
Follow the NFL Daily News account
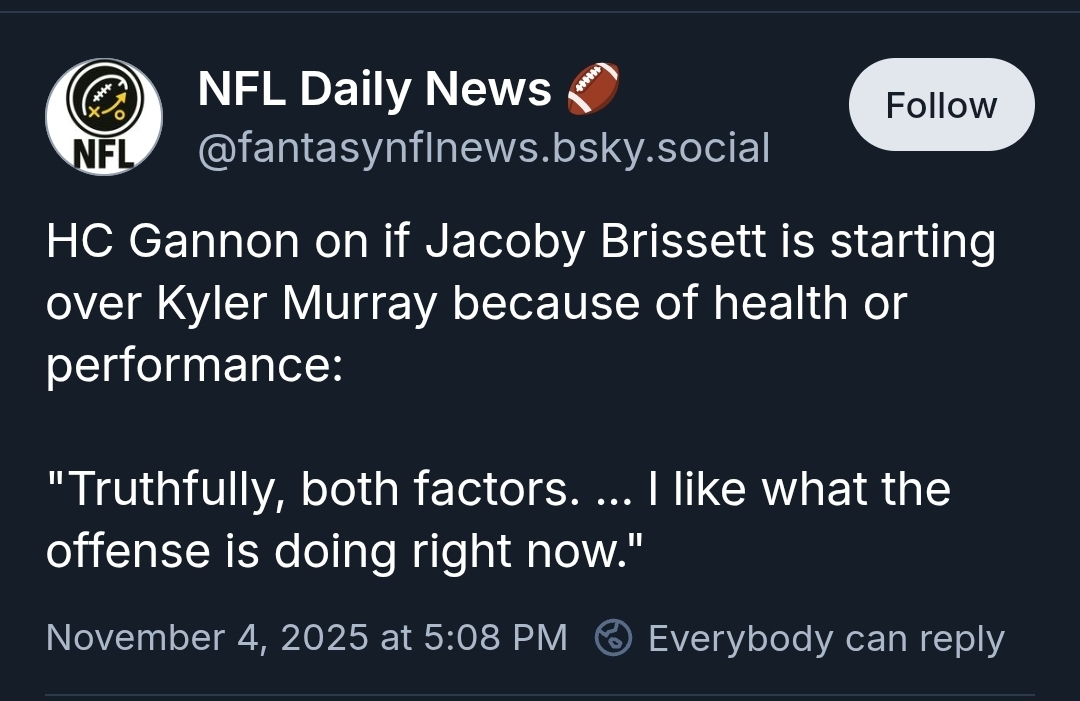(x=941, y=105)
